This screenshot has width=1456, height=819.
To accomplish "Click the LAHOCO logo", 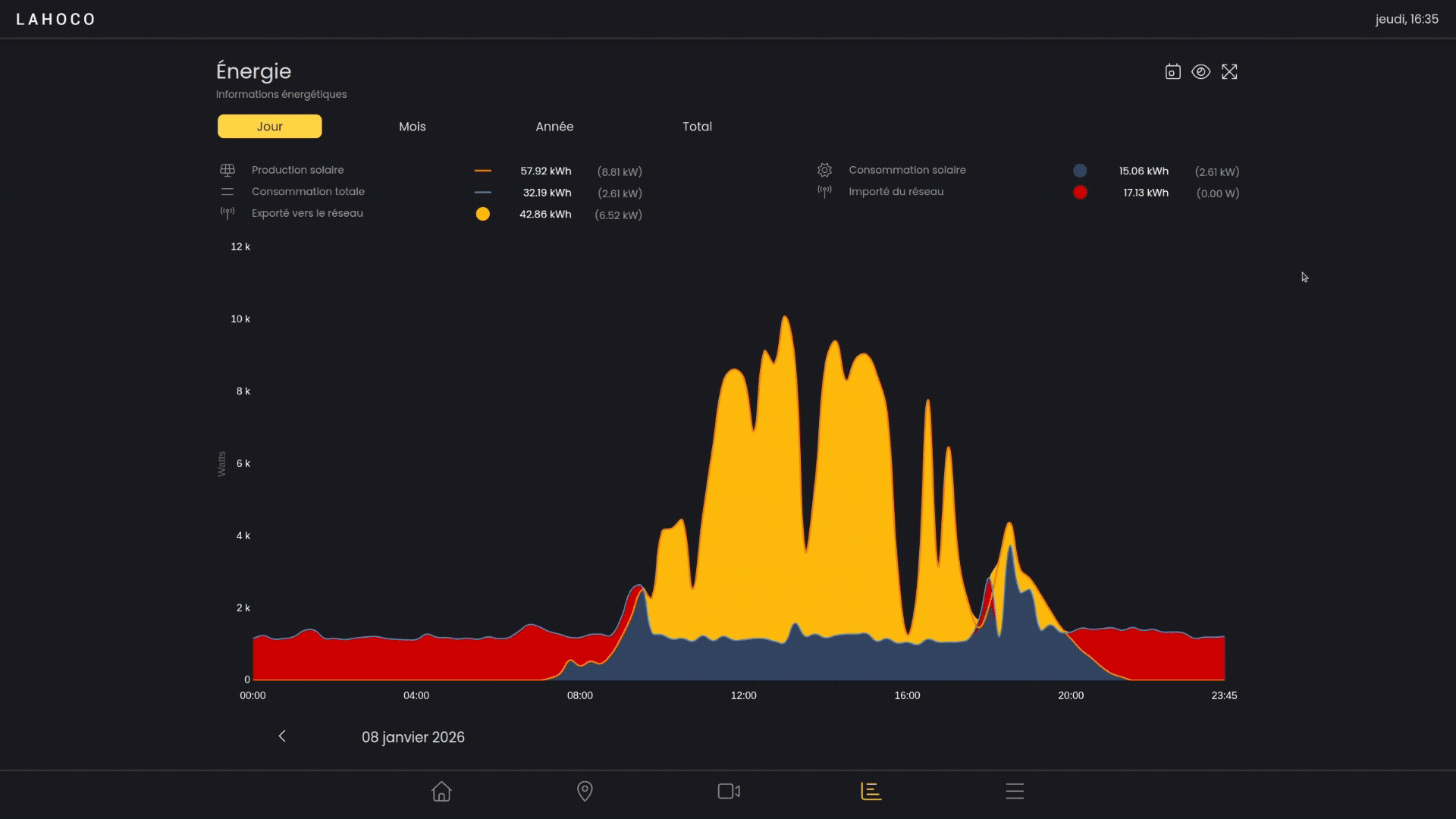I will click(55, 19).
